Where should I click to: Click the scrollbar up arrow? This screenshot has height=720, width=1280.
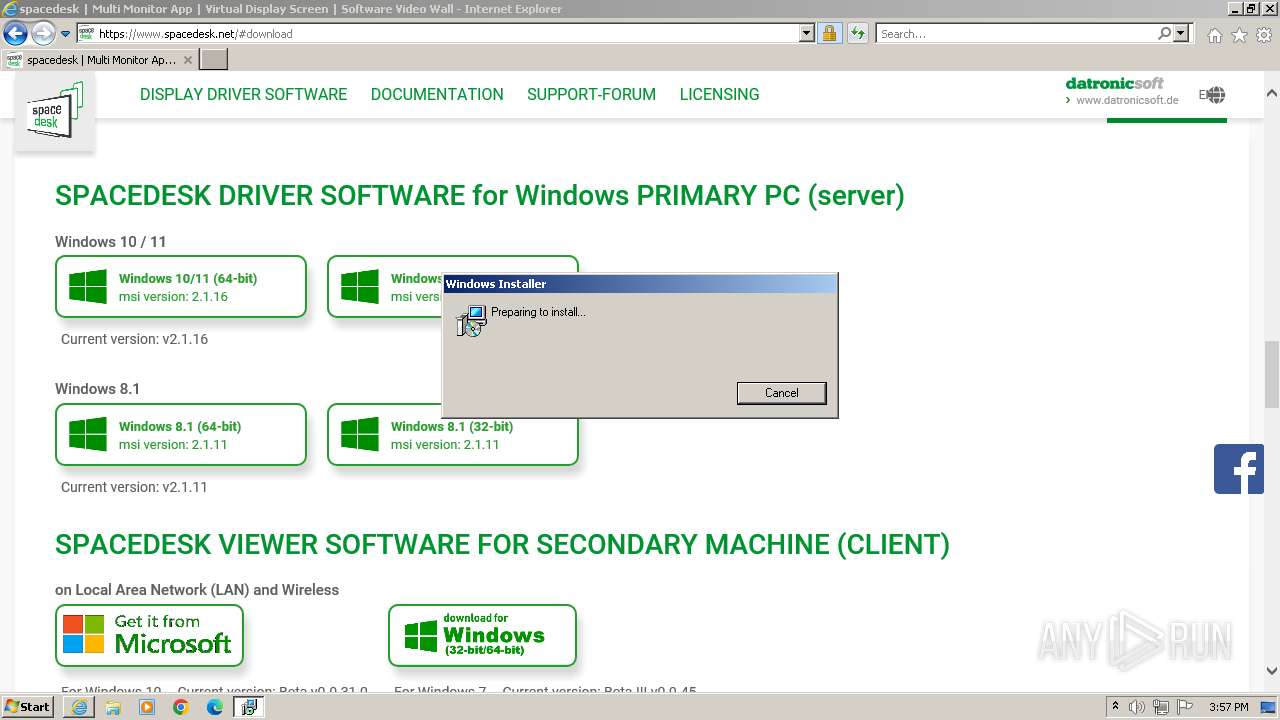click(x=1272, y=92)
